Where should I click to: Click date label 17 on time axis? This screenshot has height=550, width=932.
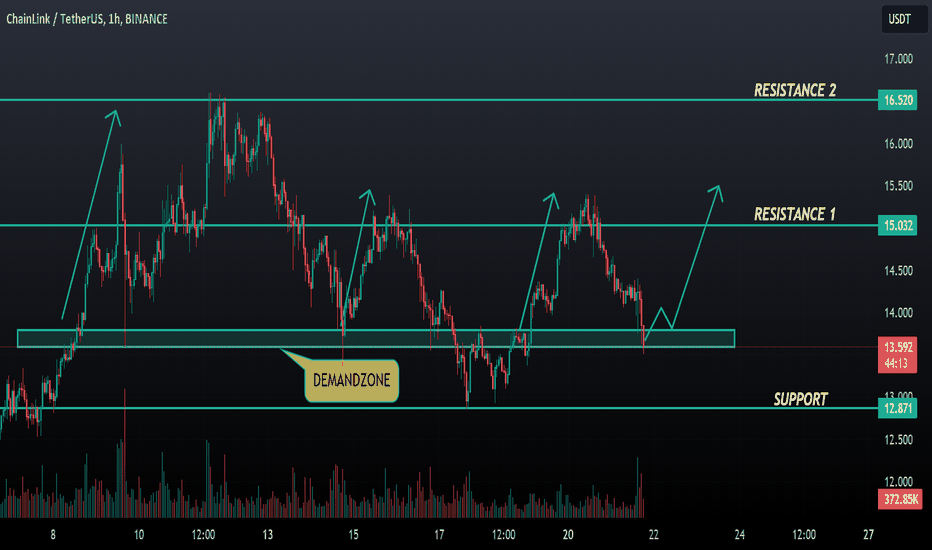439,535
